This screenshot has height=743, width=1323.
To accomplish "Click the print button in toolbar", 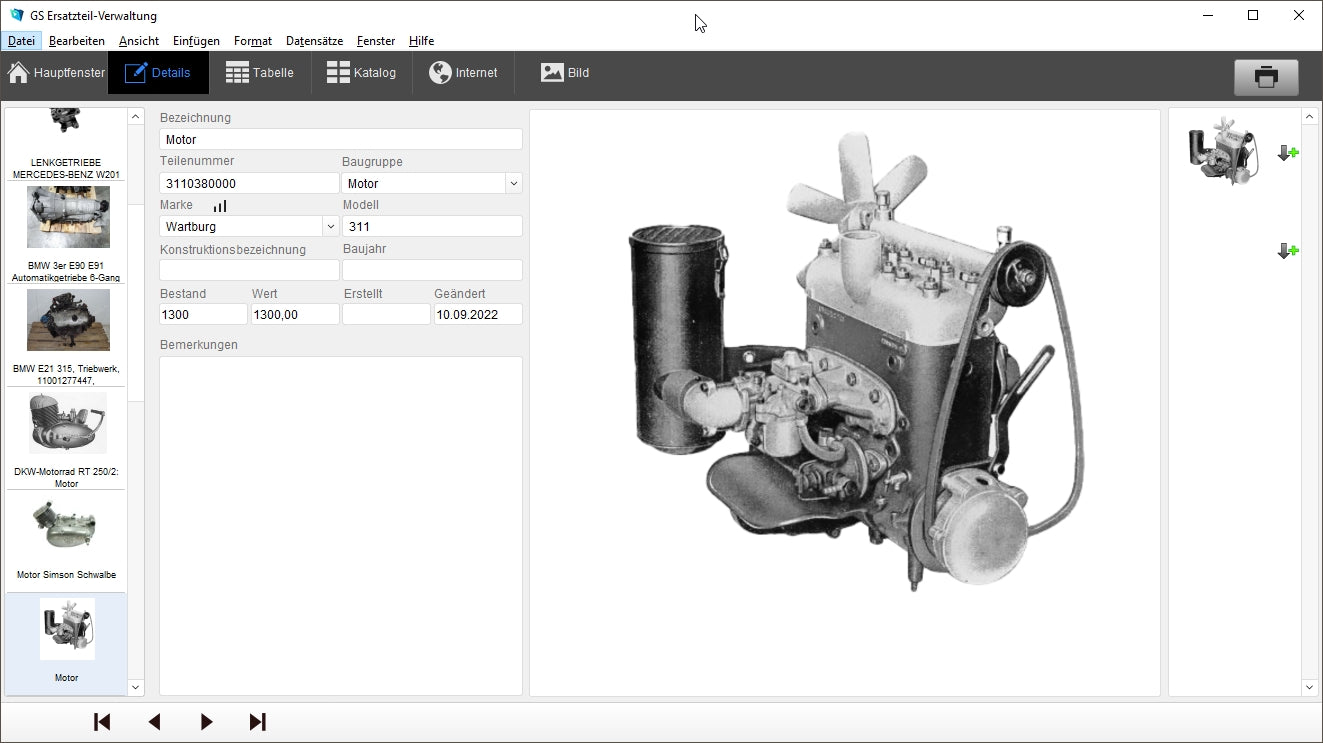I will click(1266, 77).
